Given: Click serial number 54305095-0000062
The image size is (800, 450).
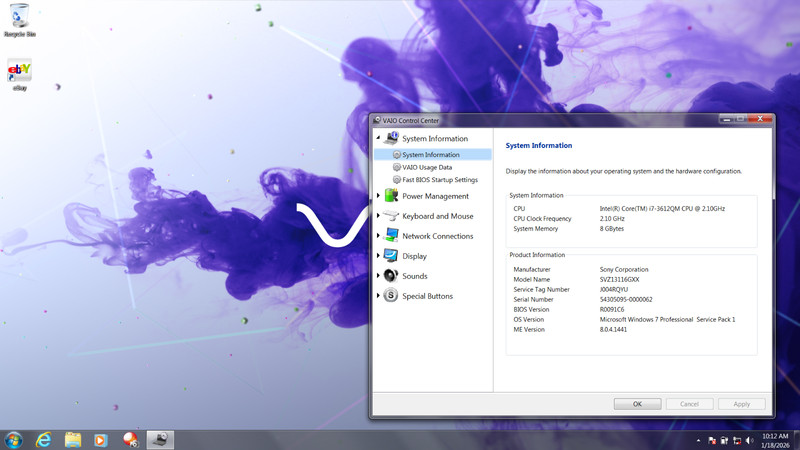Looking at the screenshot, I should coord(626,299).
